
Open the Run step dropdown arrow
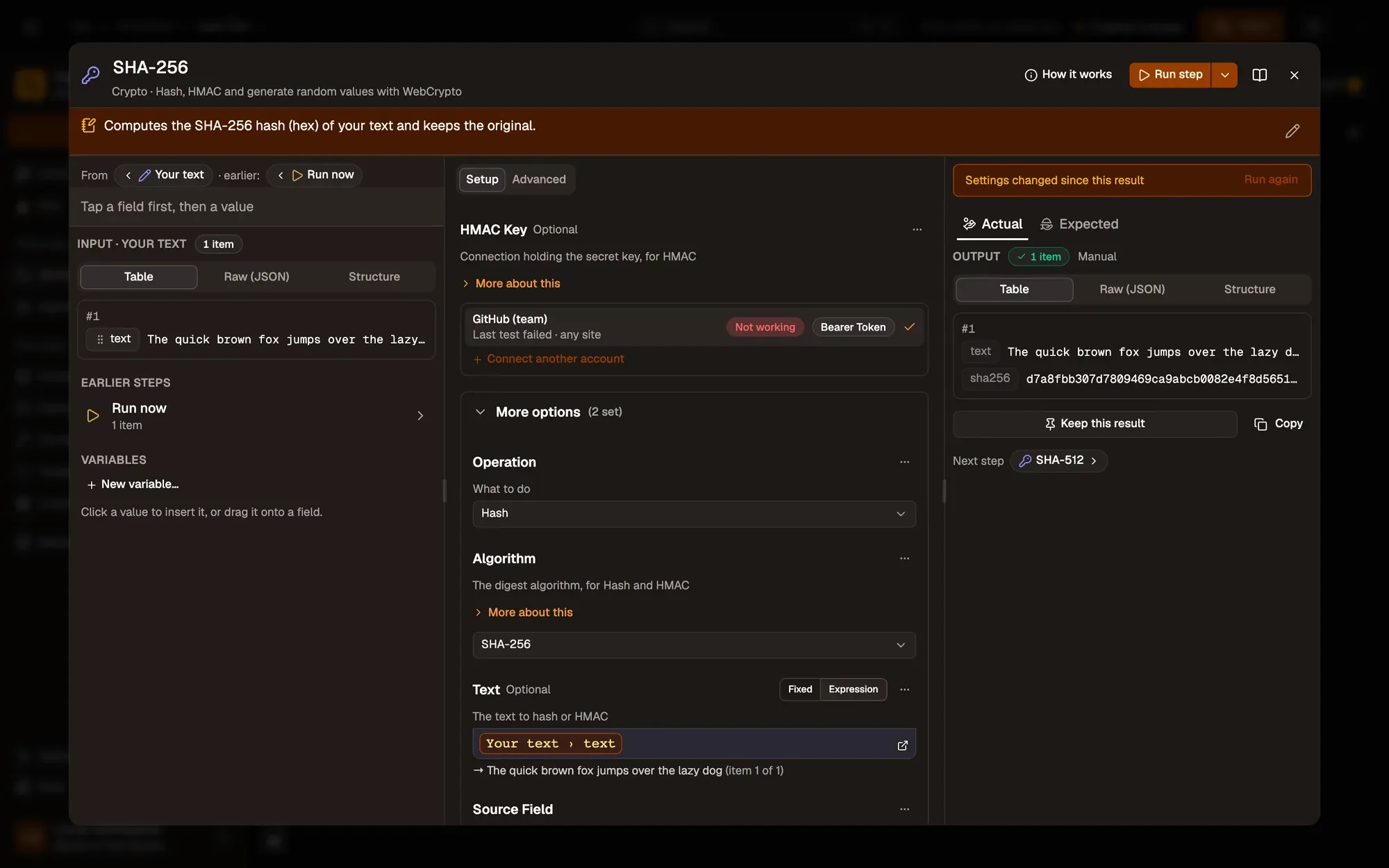click(1224, 74)
